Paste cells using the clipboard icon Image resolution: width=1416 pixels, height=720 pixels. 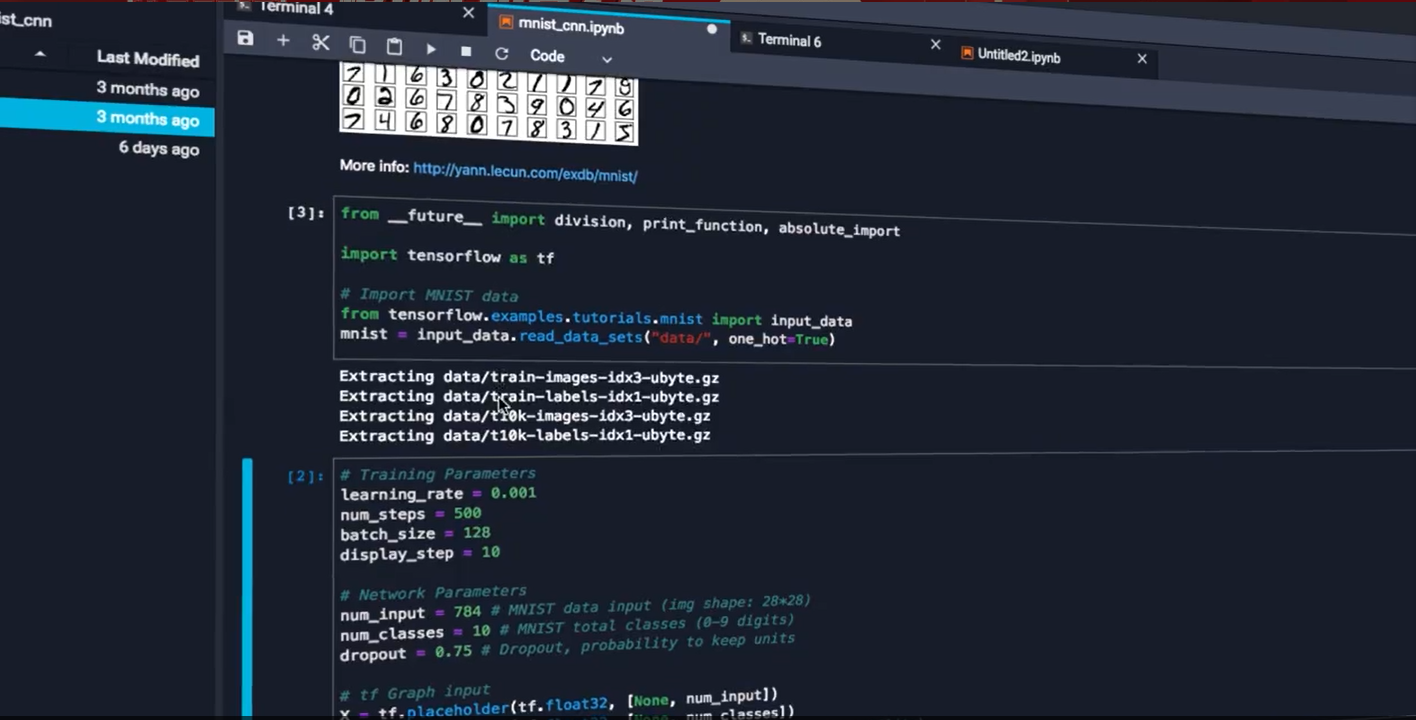click(x=394, y=46)
